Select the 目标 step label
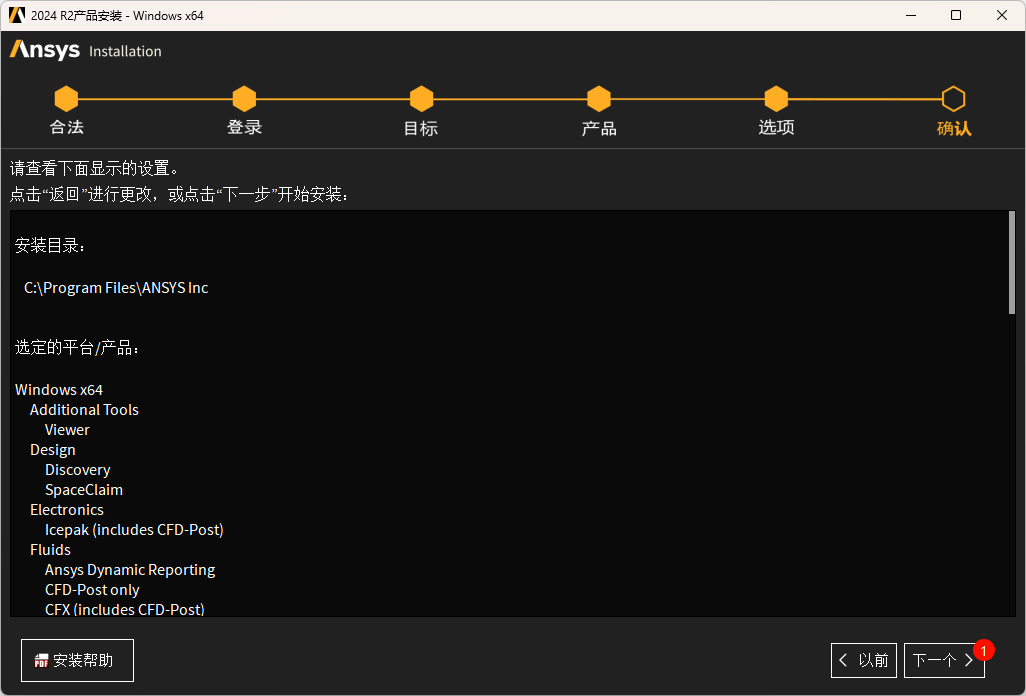The image size is (1026, 696). point(421,128)
